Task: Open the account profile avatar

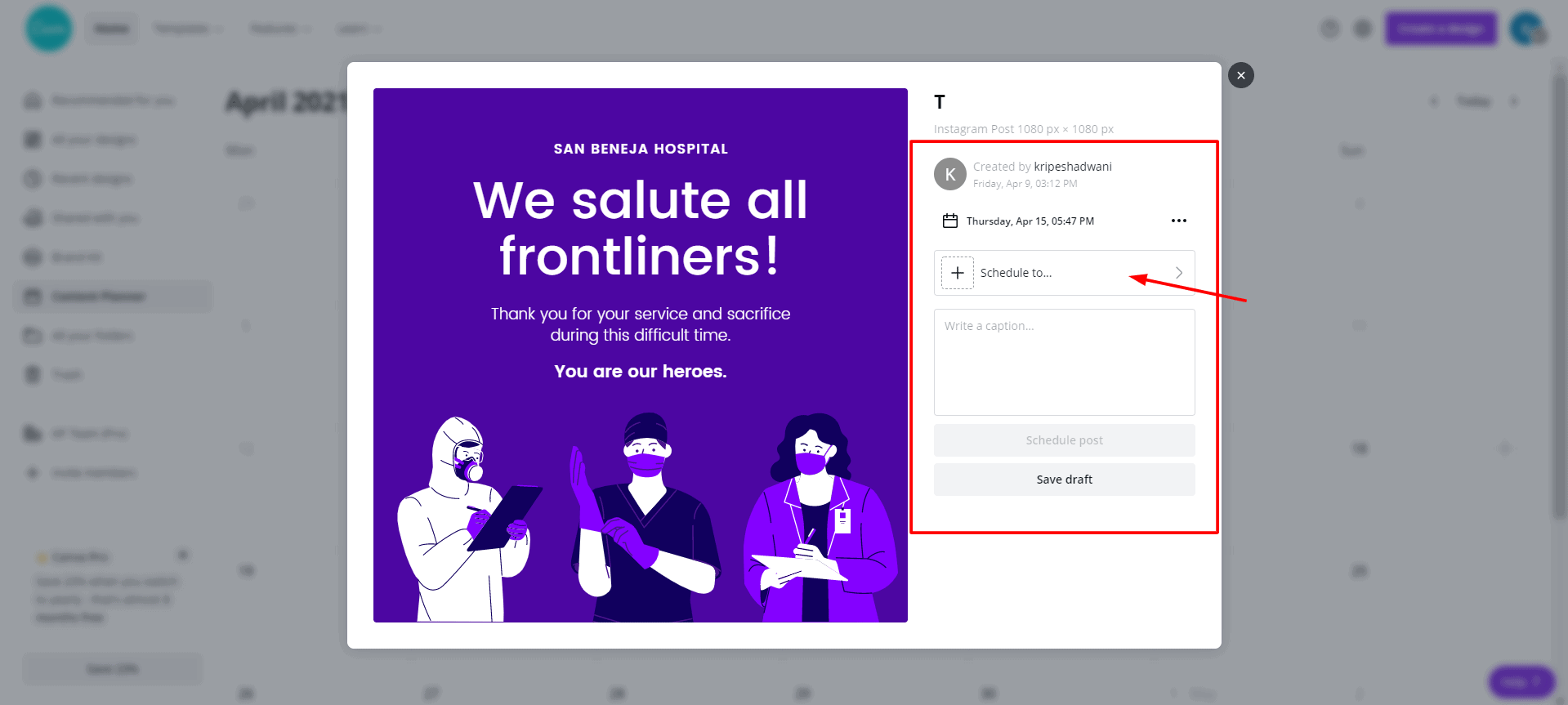Action: pyautogui.click(x=1526, y=29)
